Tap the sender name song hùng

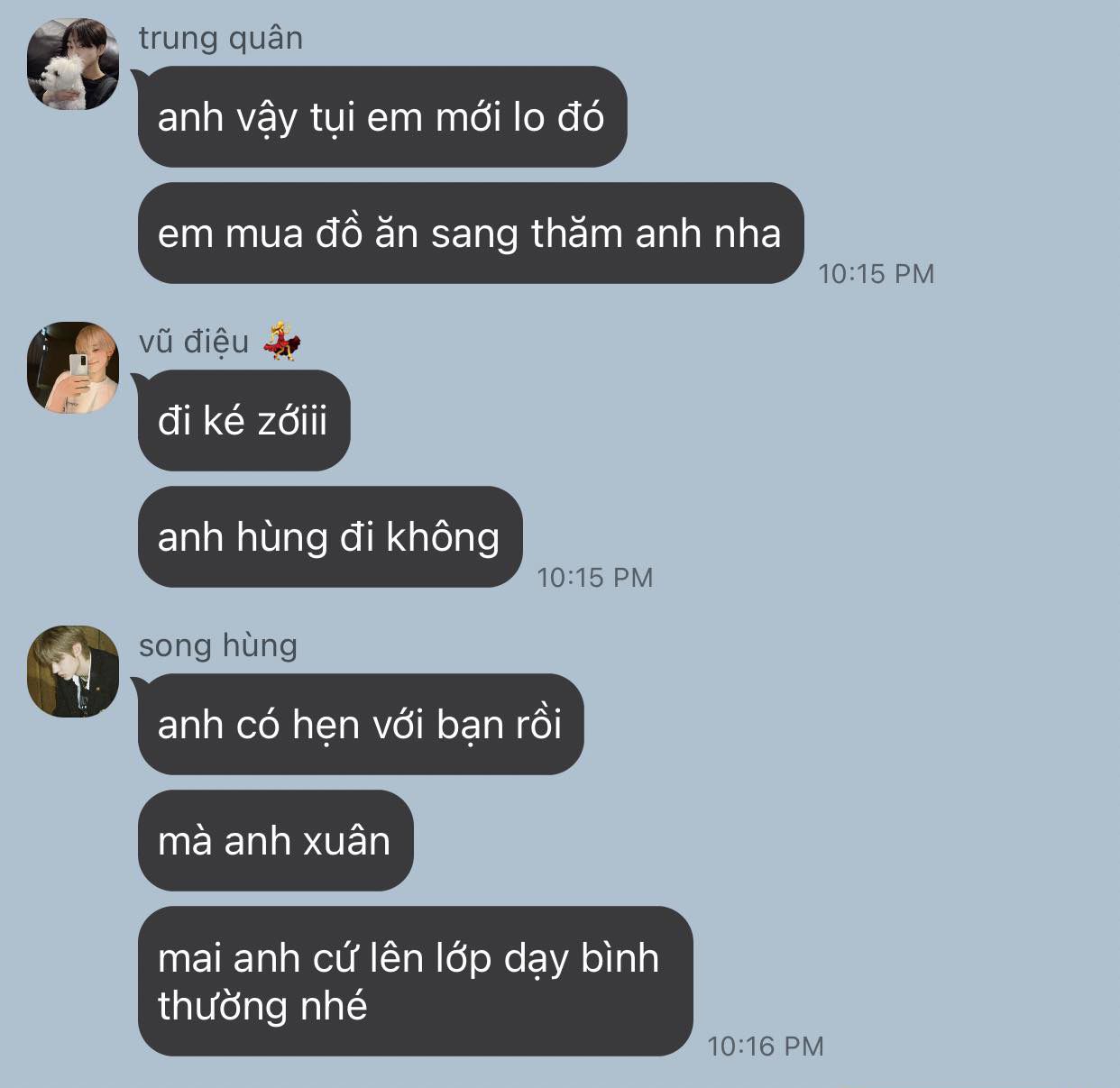click(217, 645)
